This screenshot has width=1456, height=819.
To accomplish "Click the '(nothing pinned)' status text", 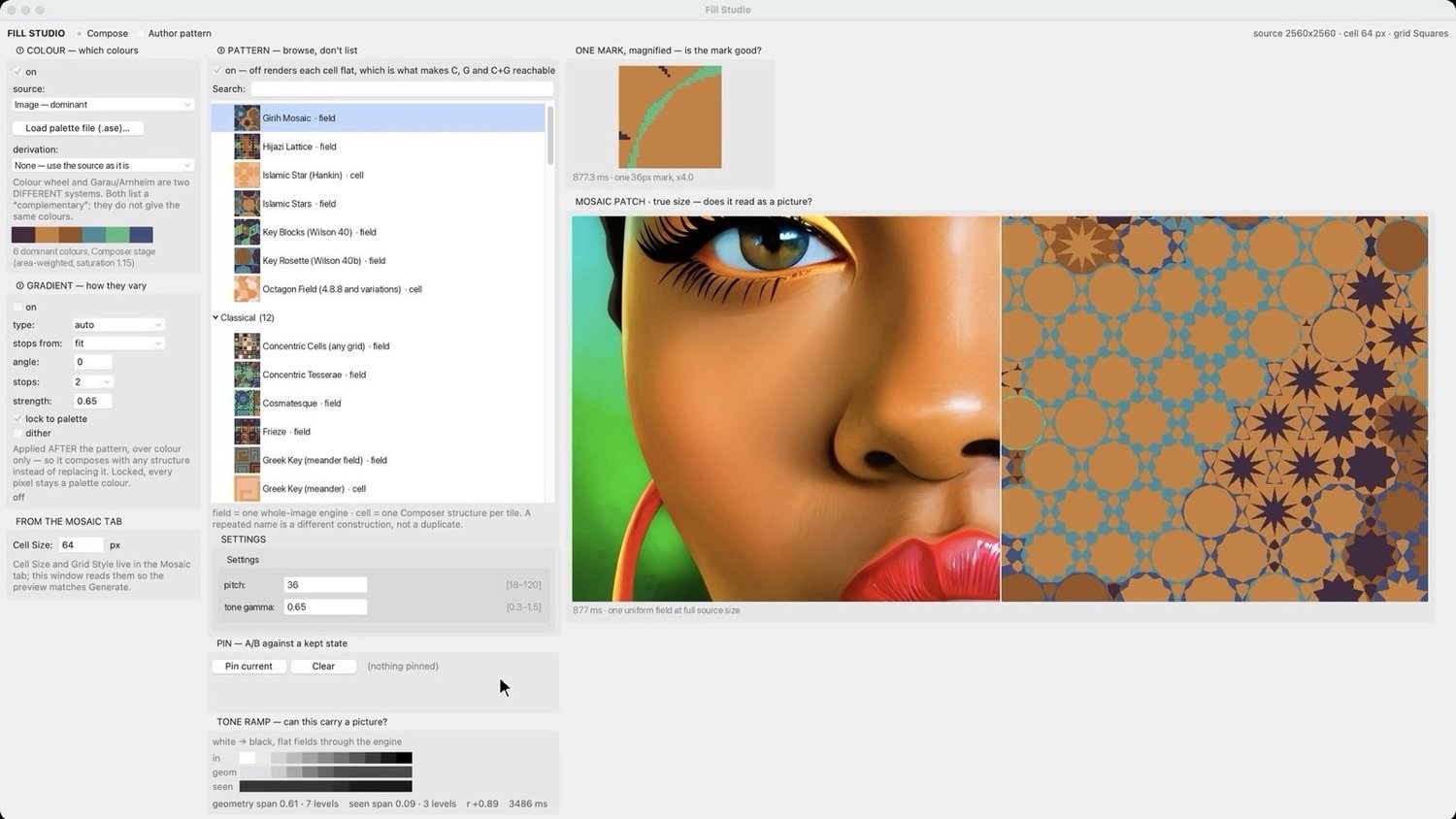I will [403, 667].
